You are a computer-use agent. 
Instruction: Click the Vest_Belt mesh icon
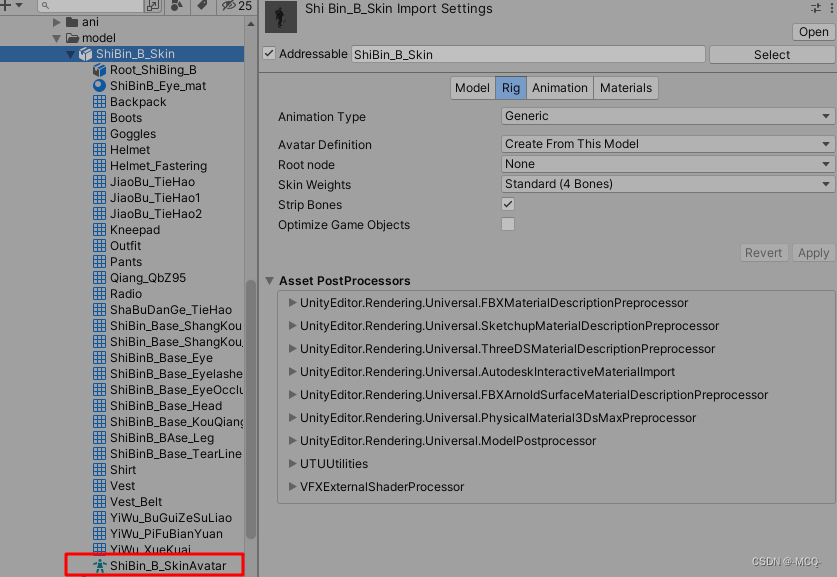(99, 502)
